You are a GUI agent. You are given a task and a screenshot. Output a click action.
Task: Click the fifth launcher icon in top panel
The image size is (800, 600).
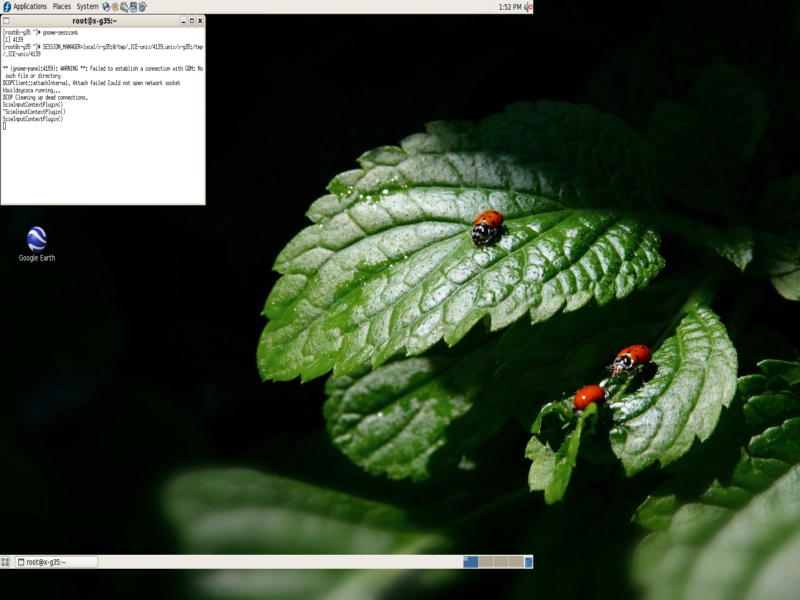point(142,7)
